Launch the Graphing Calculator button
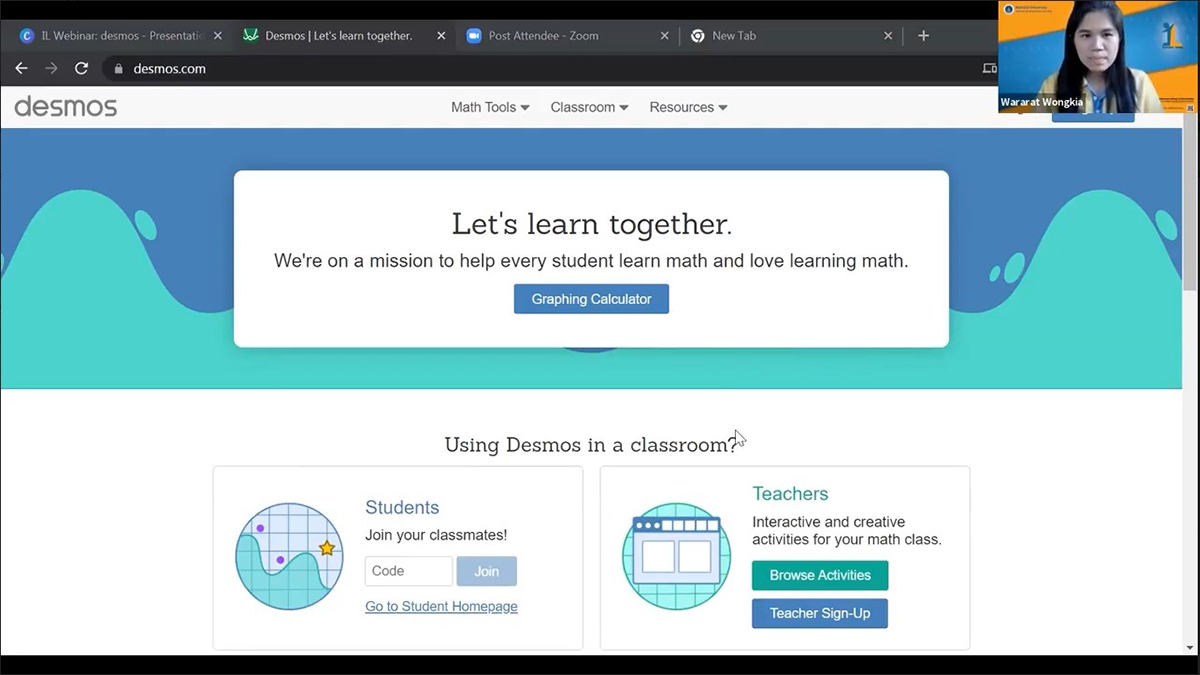The width and height of the screenshot is (1200, 675). [591, 299]
